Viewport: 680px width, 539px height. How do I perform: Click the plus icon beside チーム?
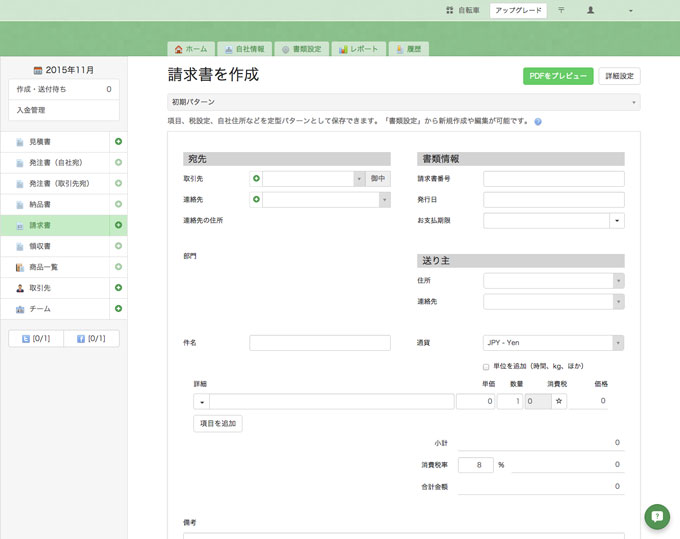tap(118, 308)
